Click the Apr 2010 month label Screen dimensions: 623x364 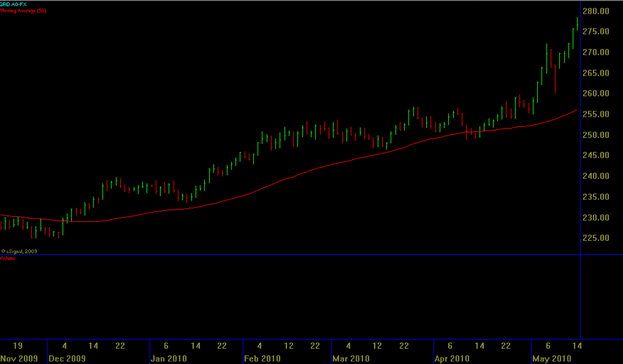click(452, 358)
